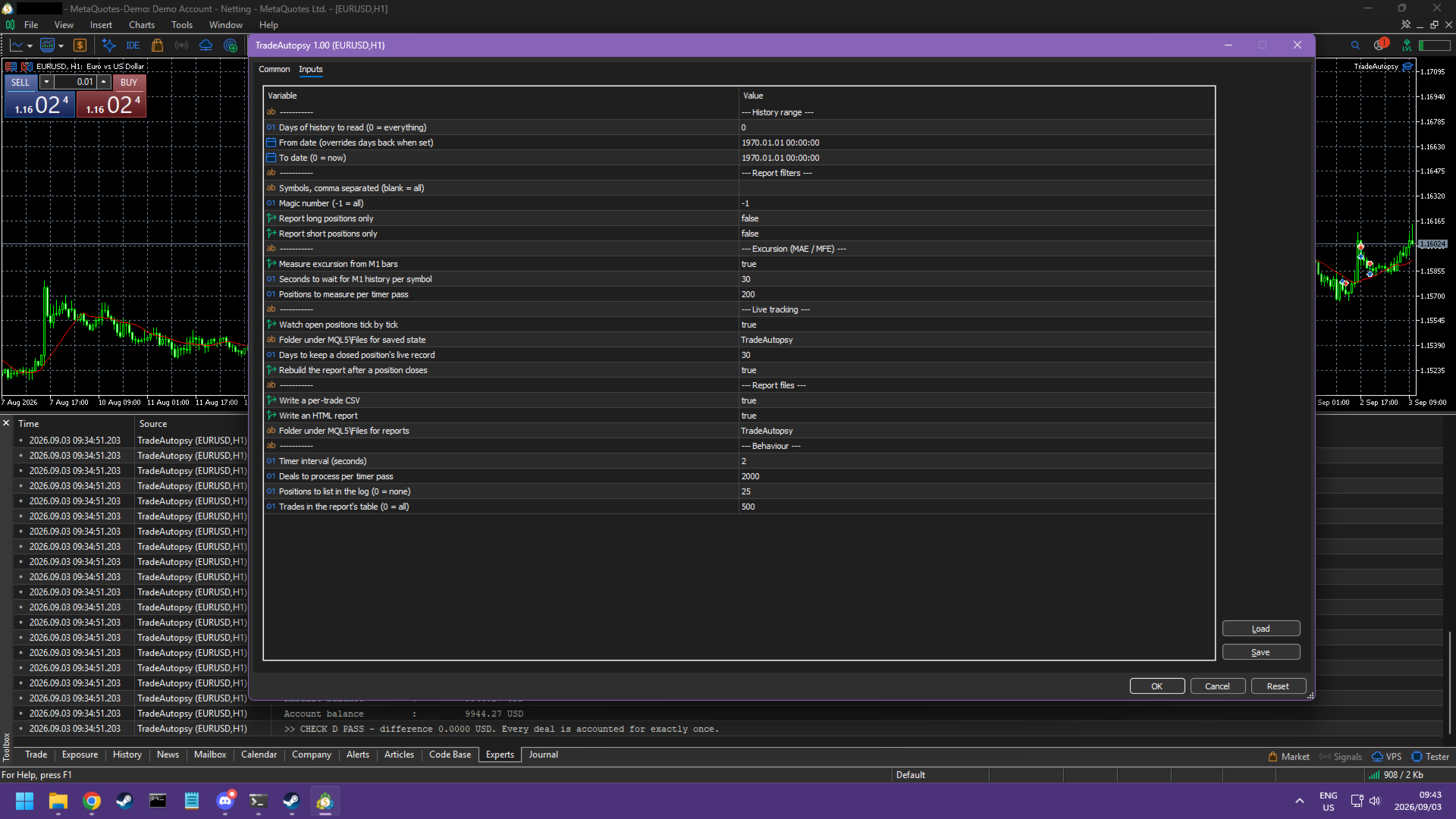Viewport: 1456px width, 819px height.
Task: Open the Charts menu
Action: click(x=141, y=25)
